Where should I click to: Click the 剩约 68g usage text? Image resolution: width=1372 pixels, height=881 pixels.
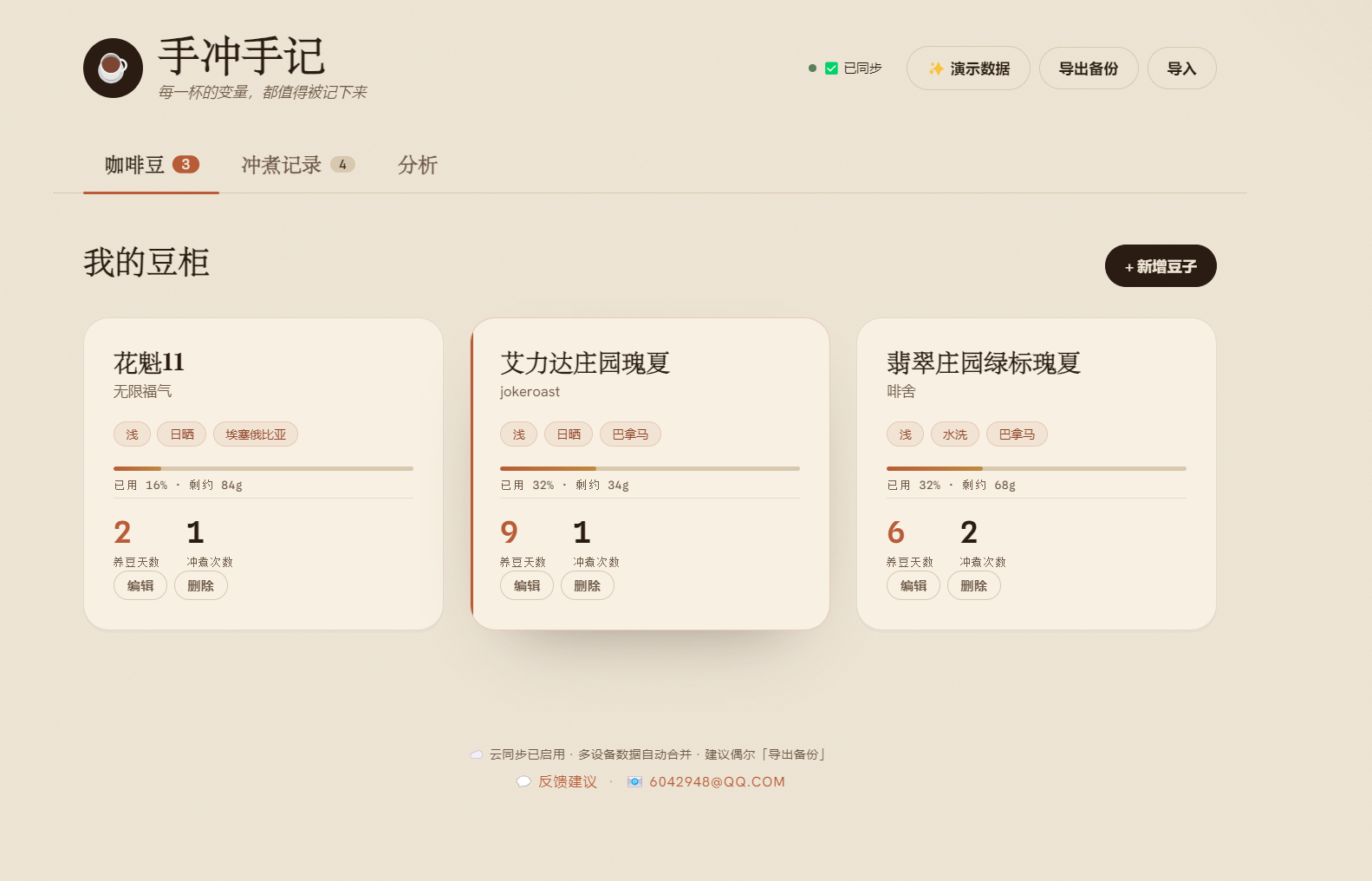pos(989,485)
